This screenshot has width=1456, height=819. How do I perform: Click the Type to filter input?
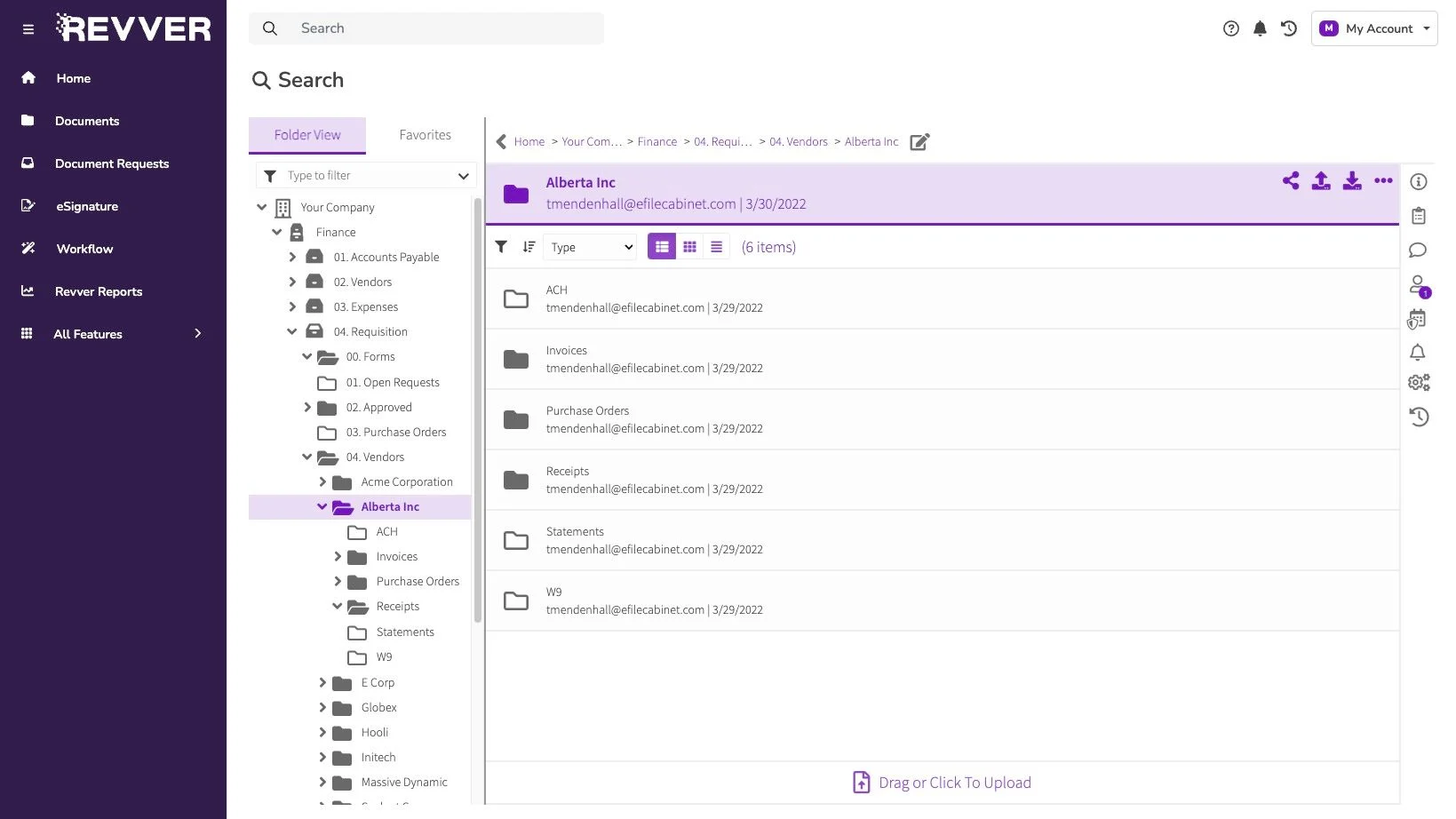367,176
